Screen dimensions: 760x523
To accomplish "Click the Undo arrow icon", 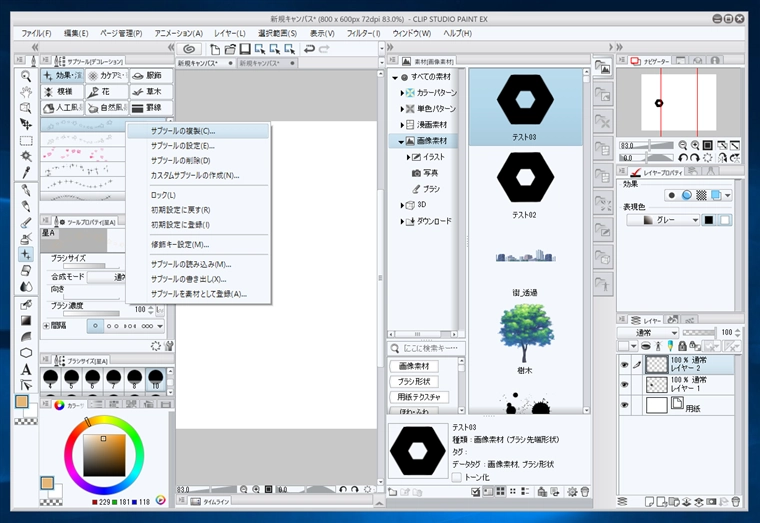I will tap(309, 48).
